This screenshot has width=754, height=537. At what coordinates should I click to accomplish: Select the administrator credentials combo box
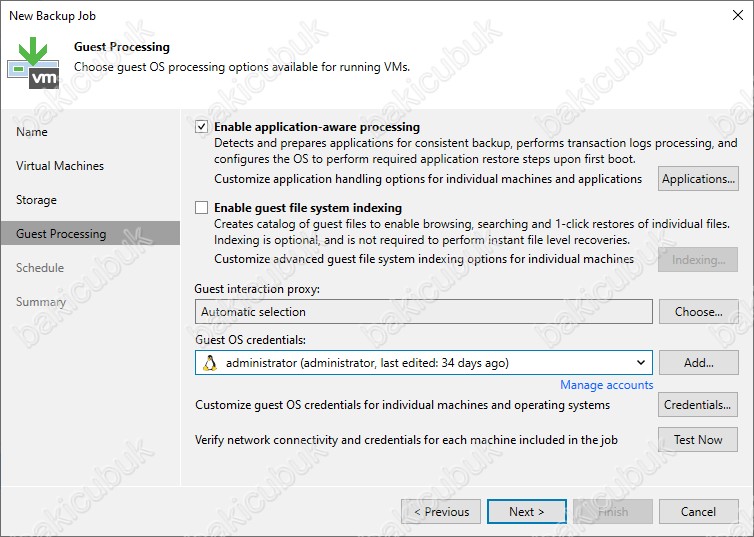[424, 363]
